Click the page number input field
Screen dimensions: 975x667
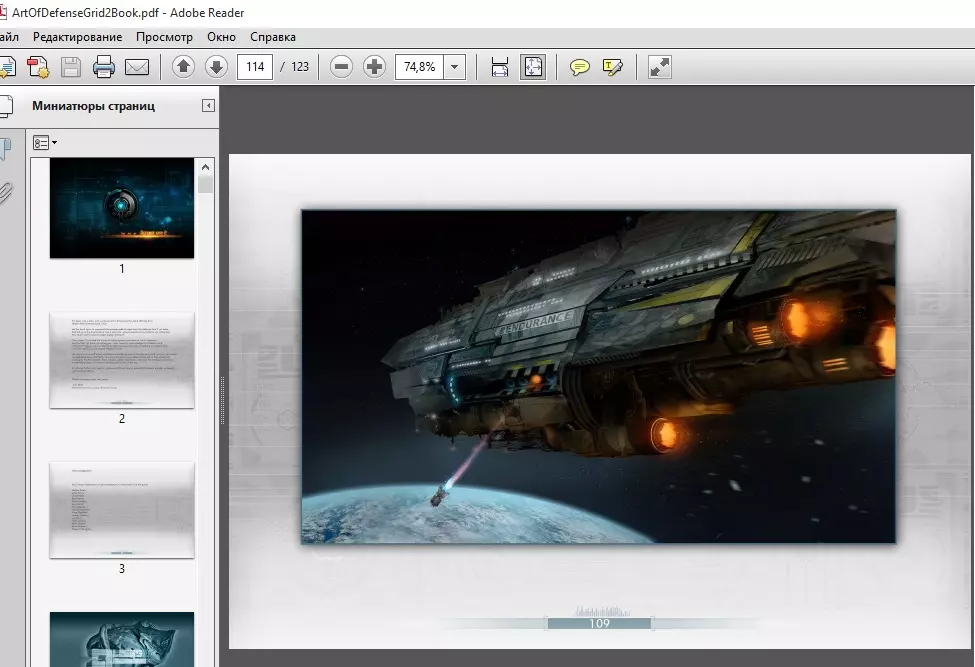[255, 67]
